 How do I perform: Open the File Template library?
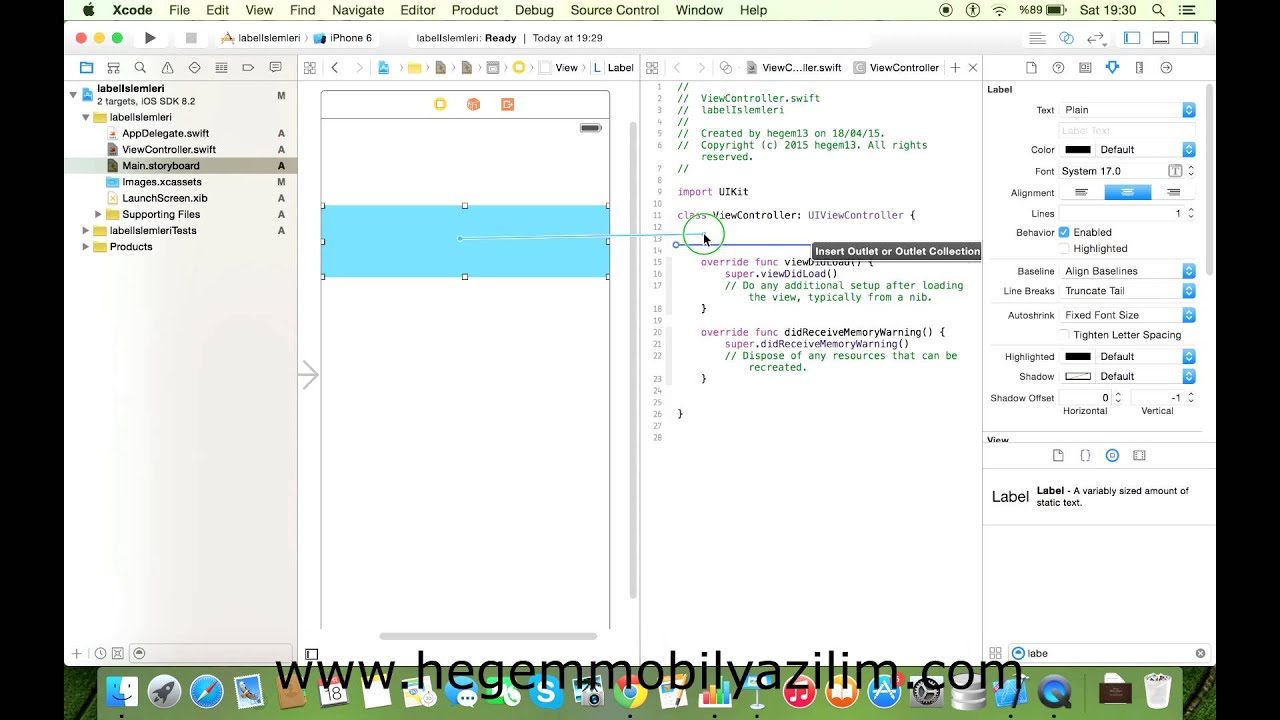[x=1058, y=455]
